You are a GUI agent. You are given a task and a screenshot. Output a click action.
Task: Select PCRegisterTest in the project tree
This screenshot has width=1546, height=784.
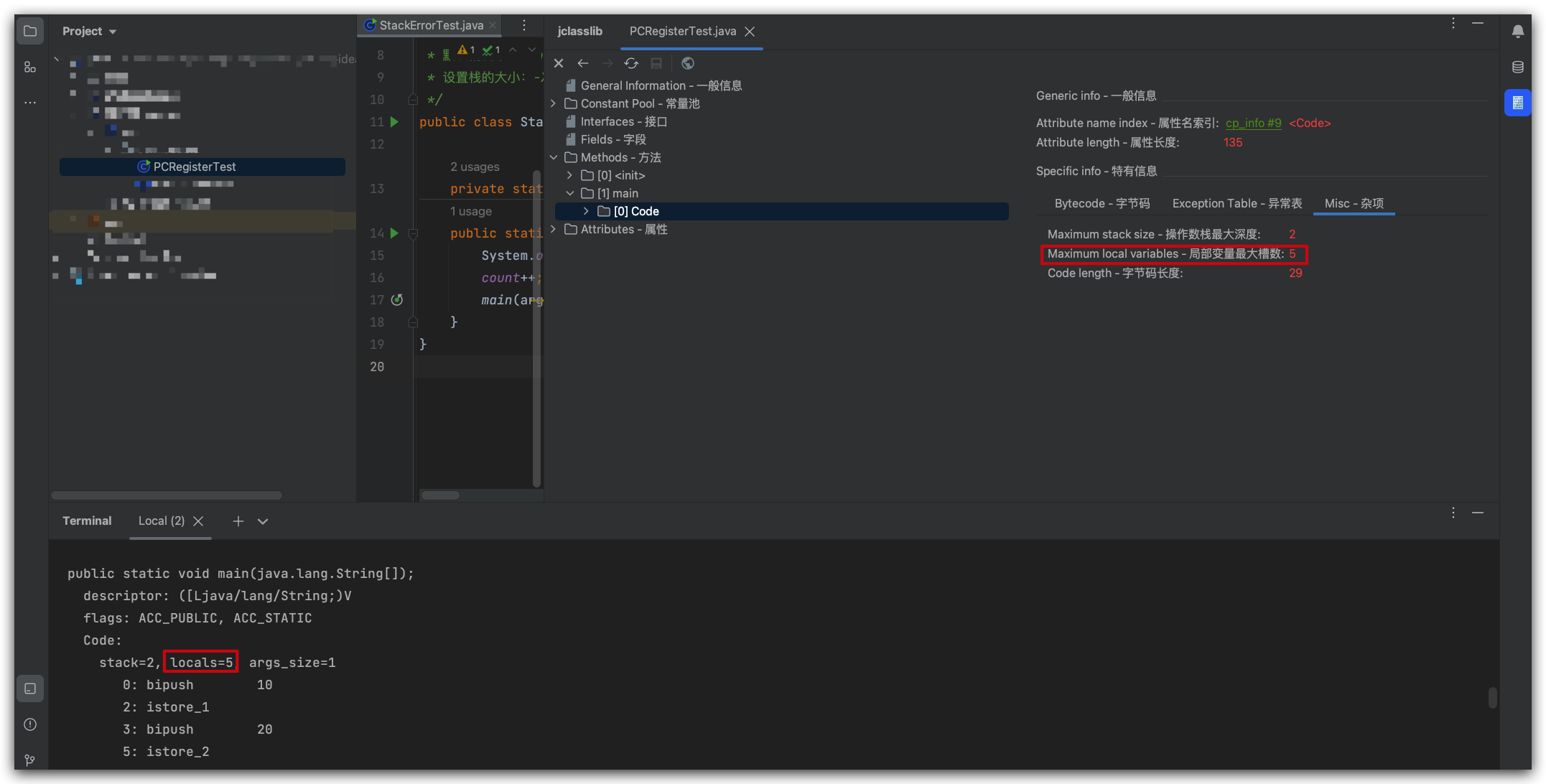[x=195, y=167]
